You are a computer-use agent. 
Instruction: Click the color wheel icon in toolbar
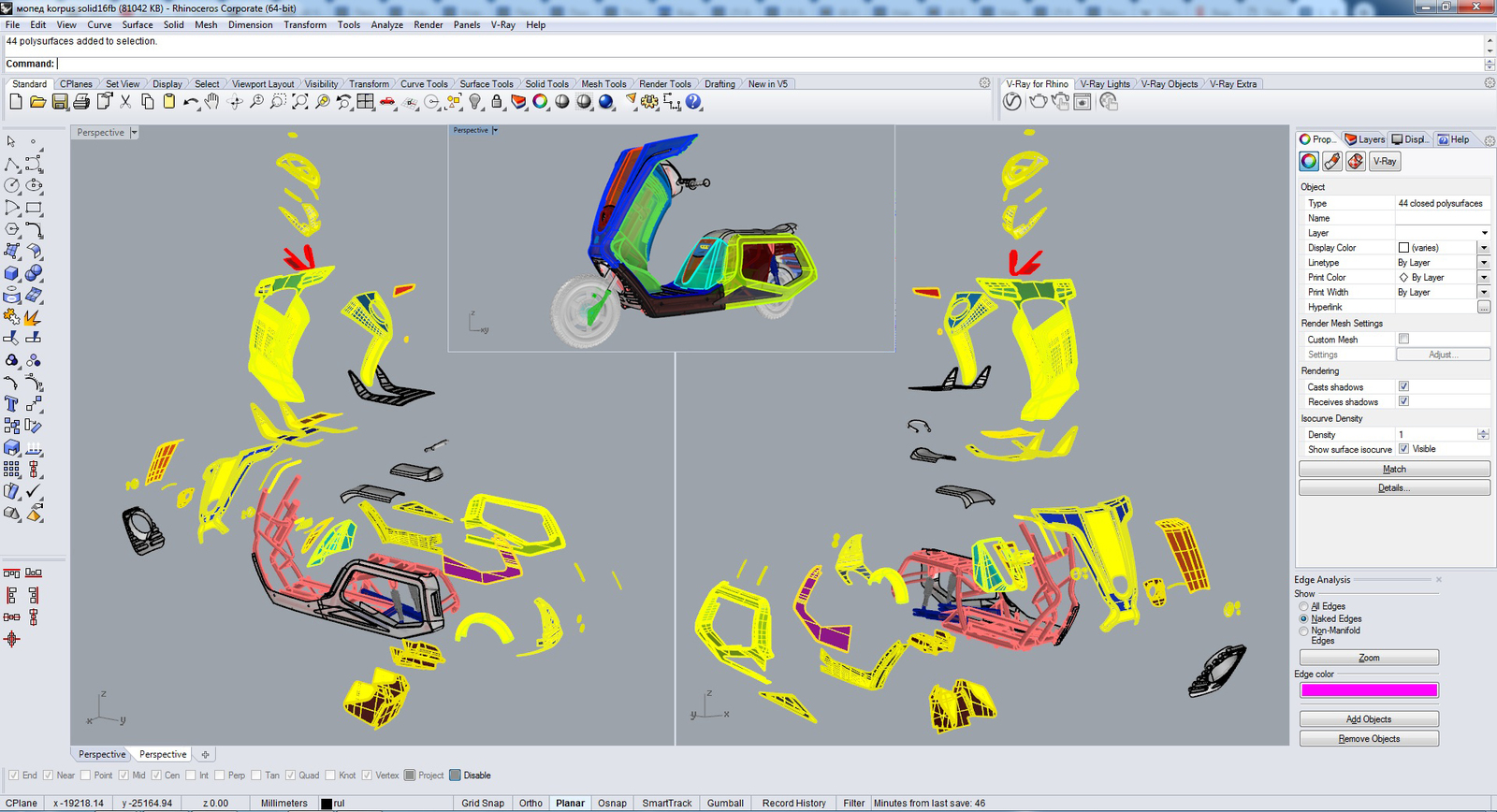pyautogui.click(x=540, y=102)
